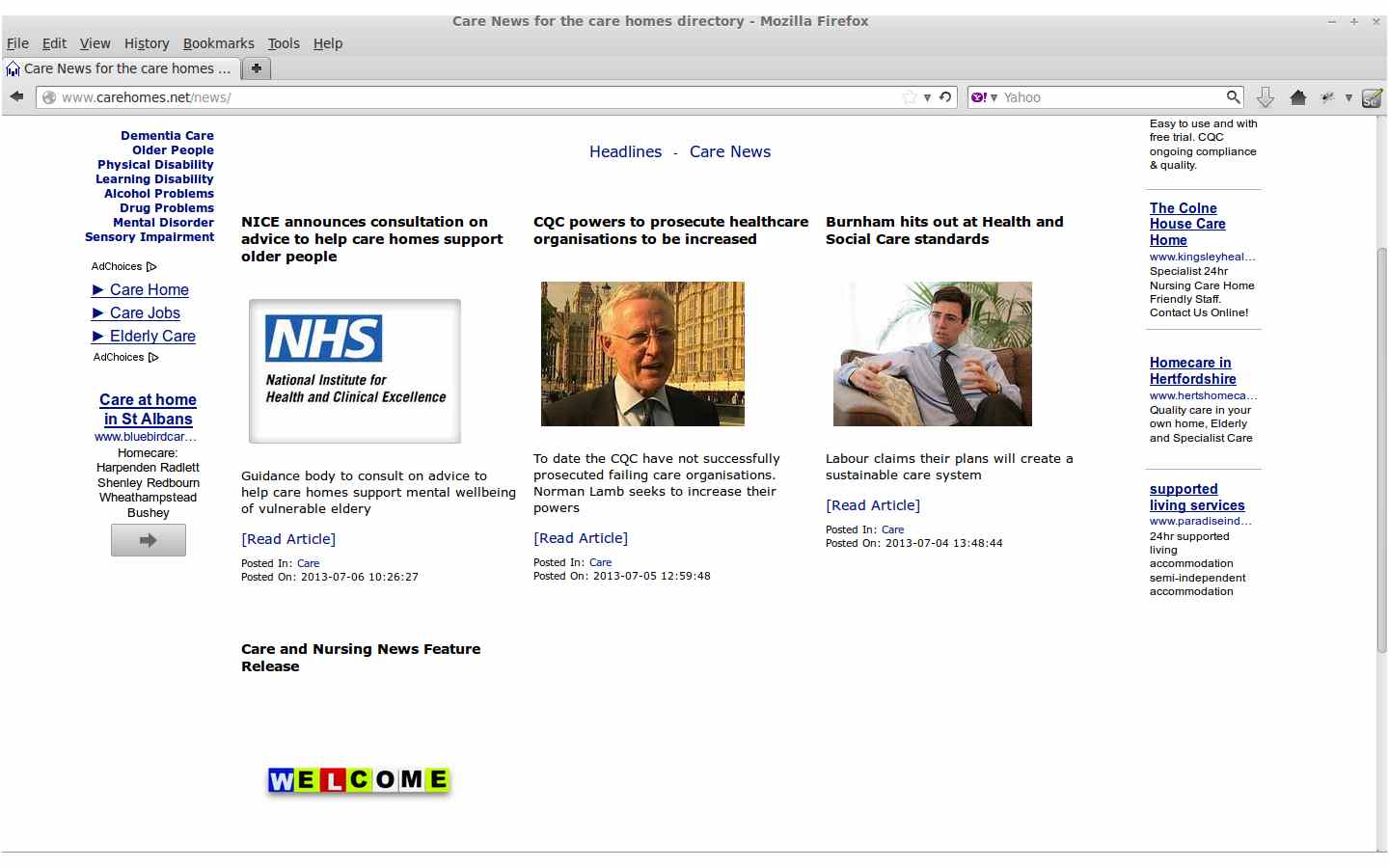The width and height of the screenshot is (1389, 868).
Task: Click the back navigation arrow
Action: pos(15,96)
